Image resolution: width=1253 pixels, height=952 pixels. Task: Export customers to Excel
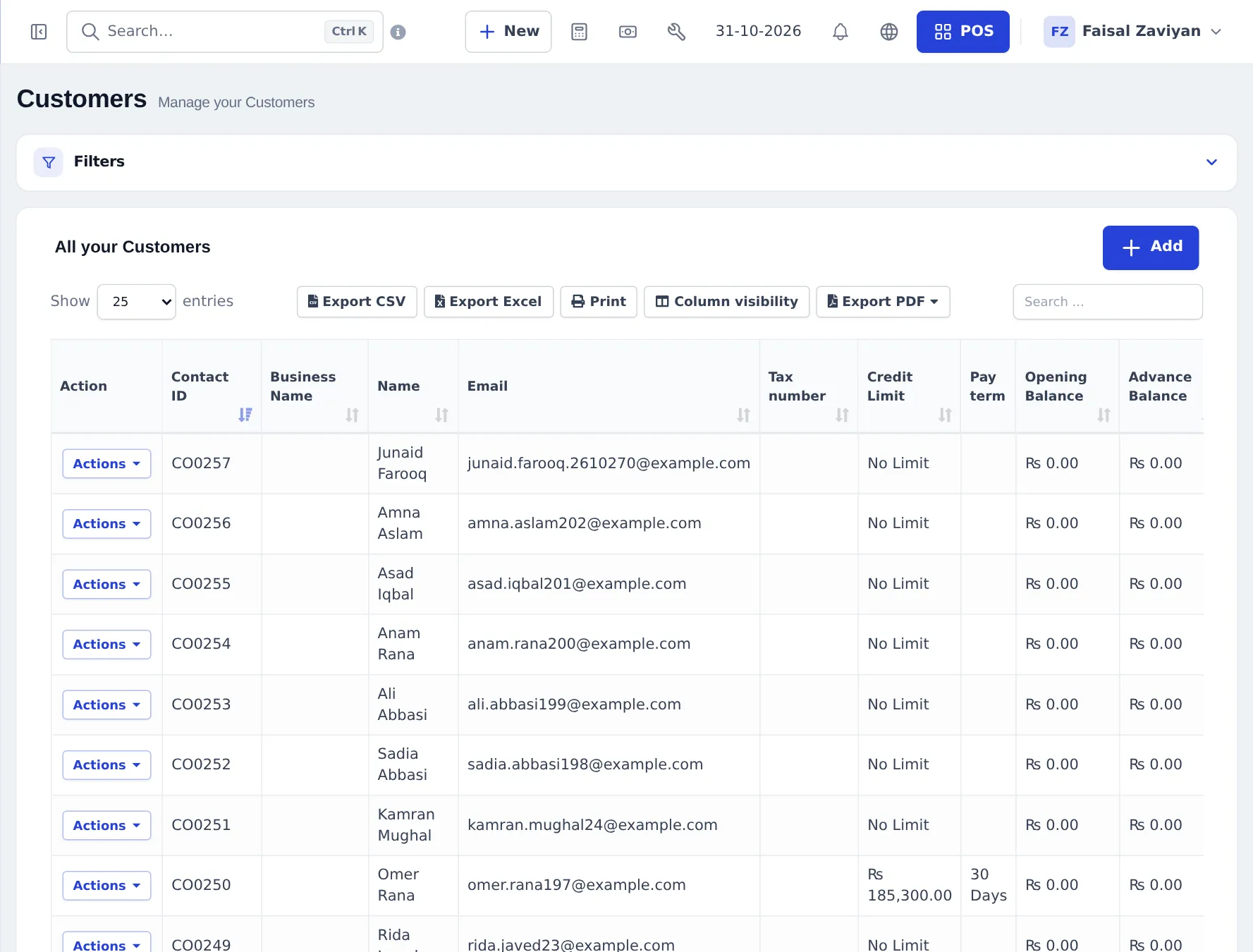point(489,302)
